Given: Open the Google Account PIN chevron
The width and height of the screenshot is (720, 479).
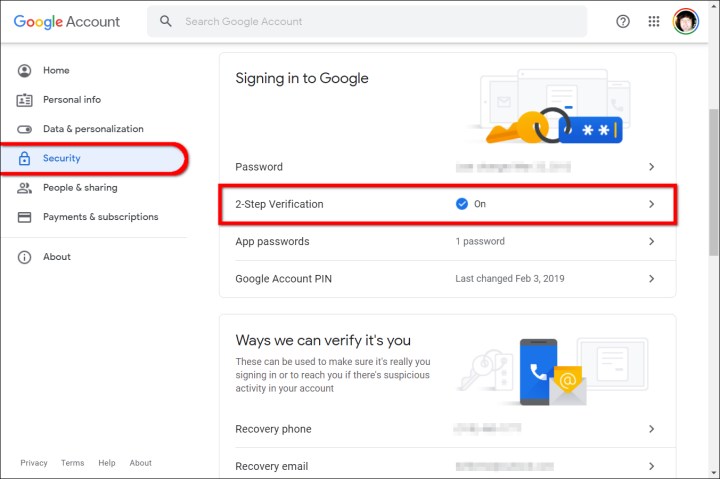Looking at the screenshot, I should [x=651, y=279].
